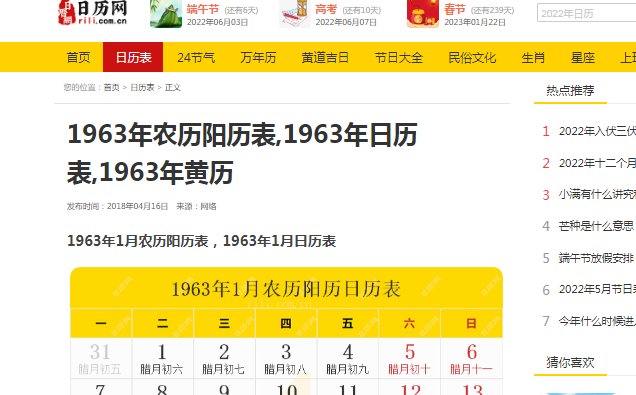Open the 高考 countdown link
Screen dimensions: 636x395
pyautogui.click(x=326, y=9)
